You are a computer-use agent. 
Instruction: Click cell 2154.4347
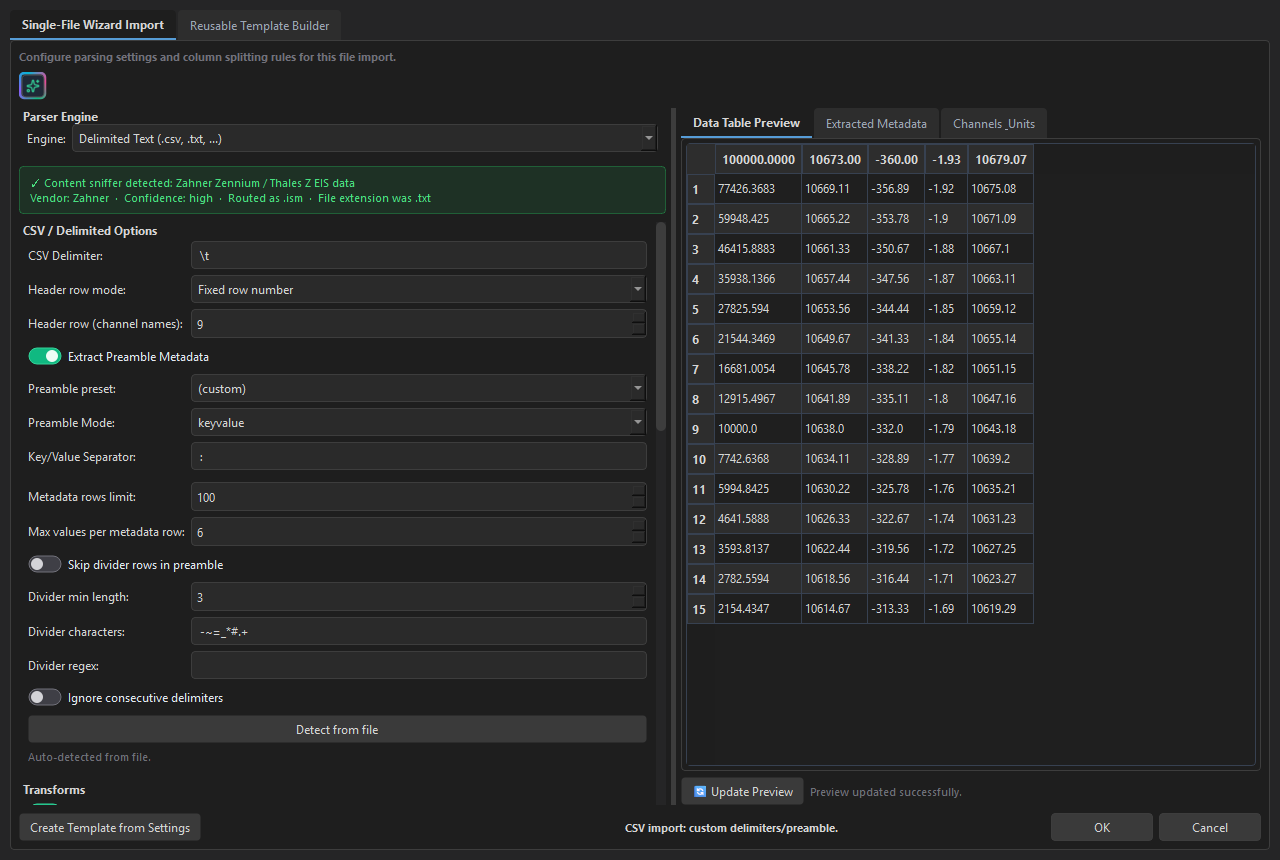point(758,609)
